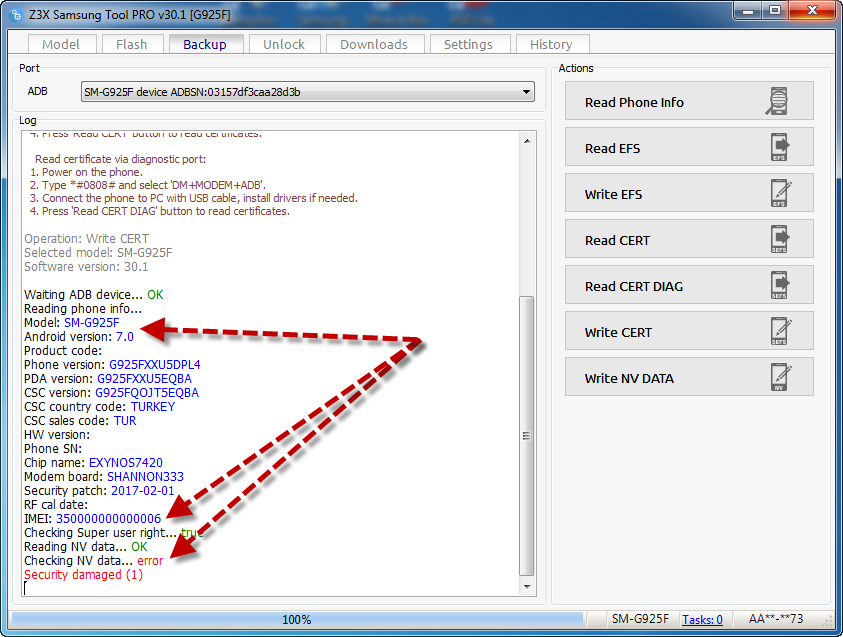
Task: Click the IMEI value 350000000000006
Action: point(108,519)
